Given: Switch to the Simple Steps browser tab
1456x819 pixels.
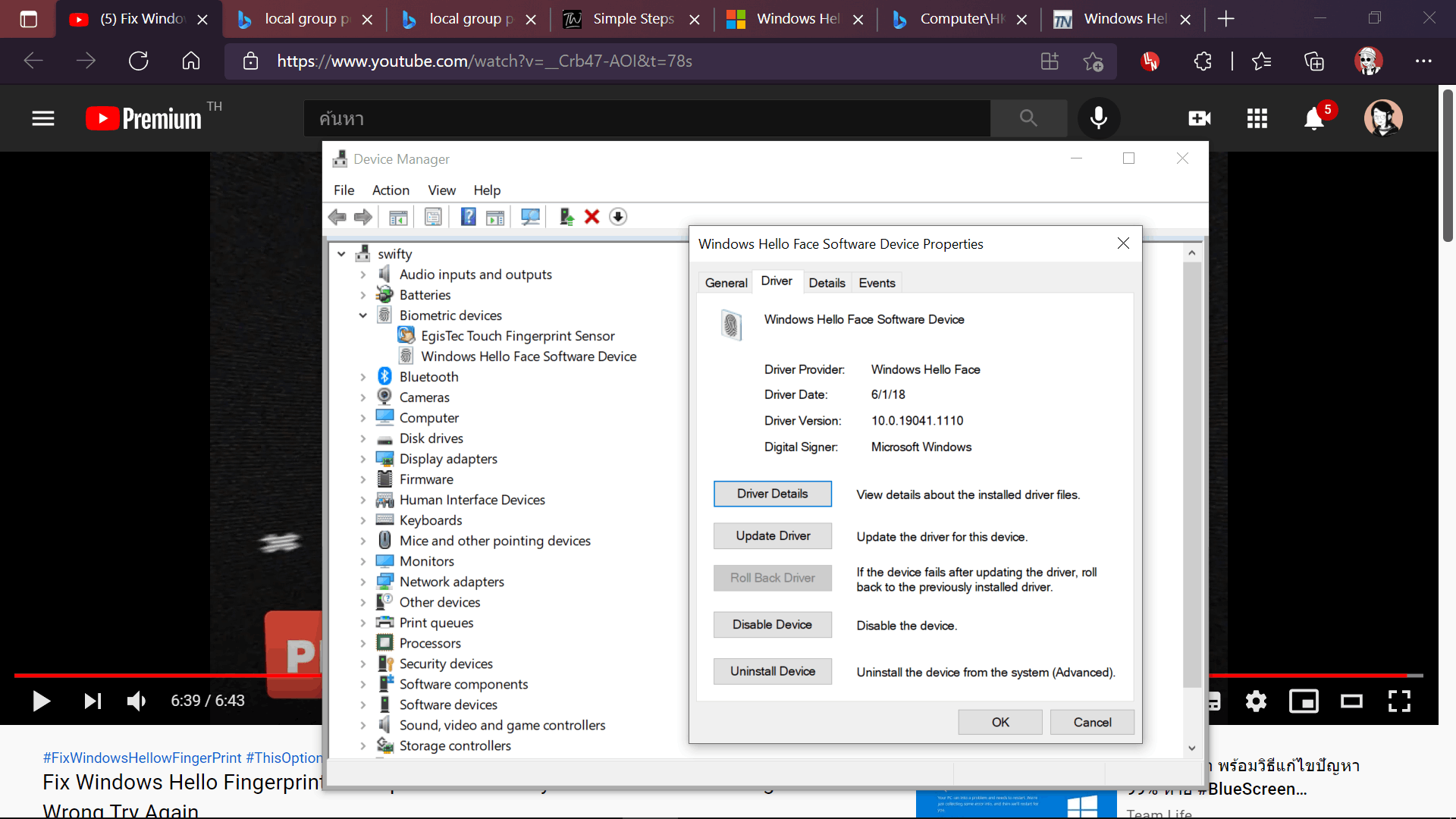Looking at the screenshot, I should tap(632, 19).
